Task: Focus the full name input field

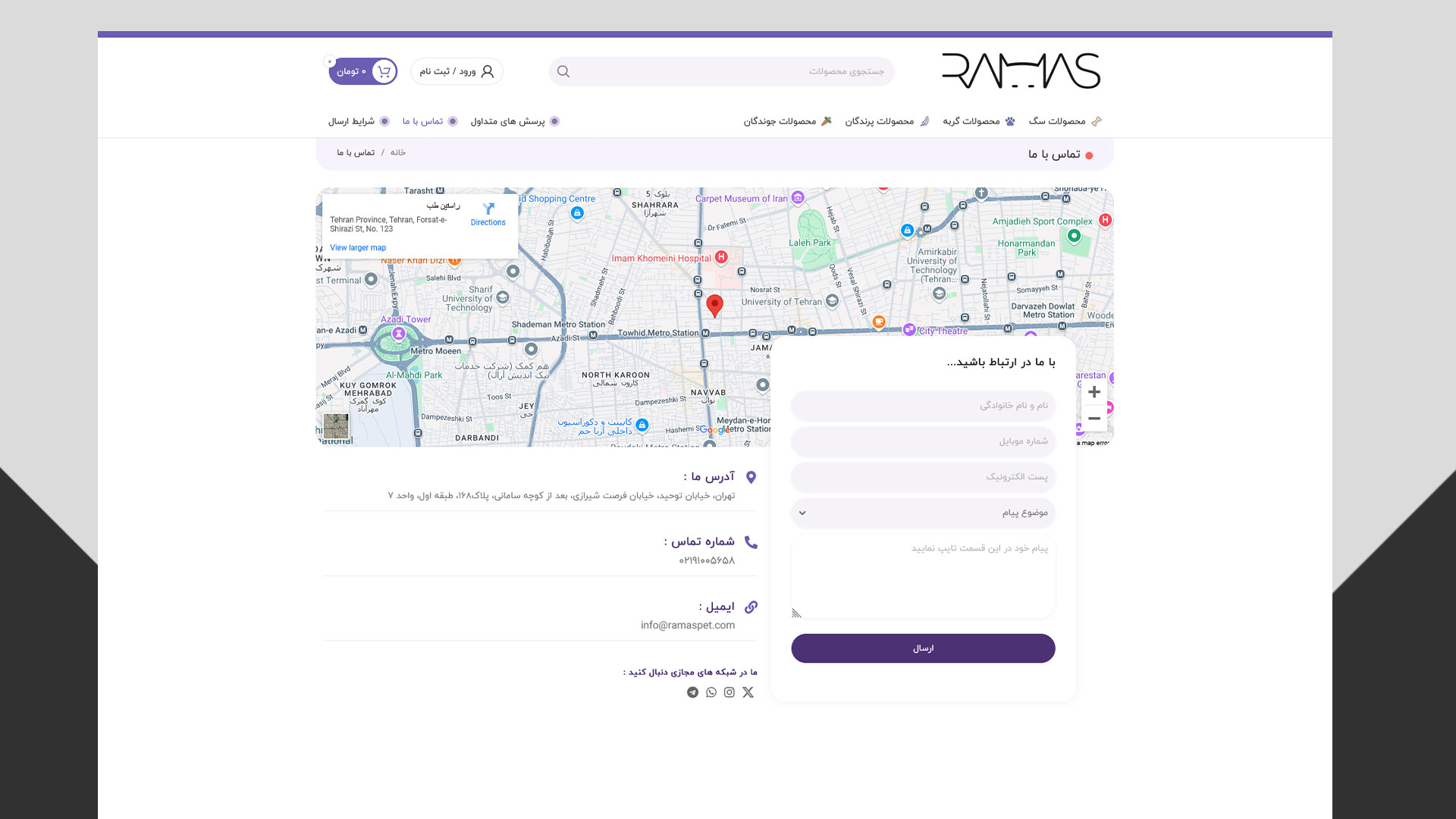Action: pos(923,406)
